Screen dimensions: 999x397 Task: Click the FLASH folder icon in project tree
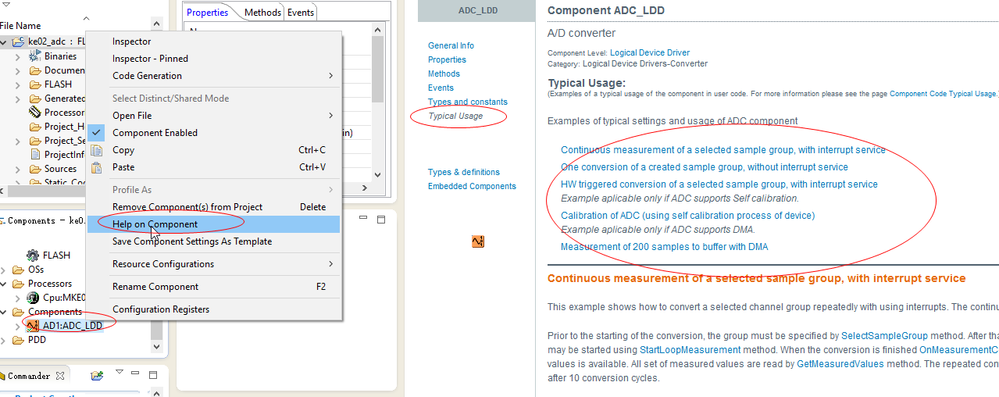pyautogui.click(x=34, y=84)
